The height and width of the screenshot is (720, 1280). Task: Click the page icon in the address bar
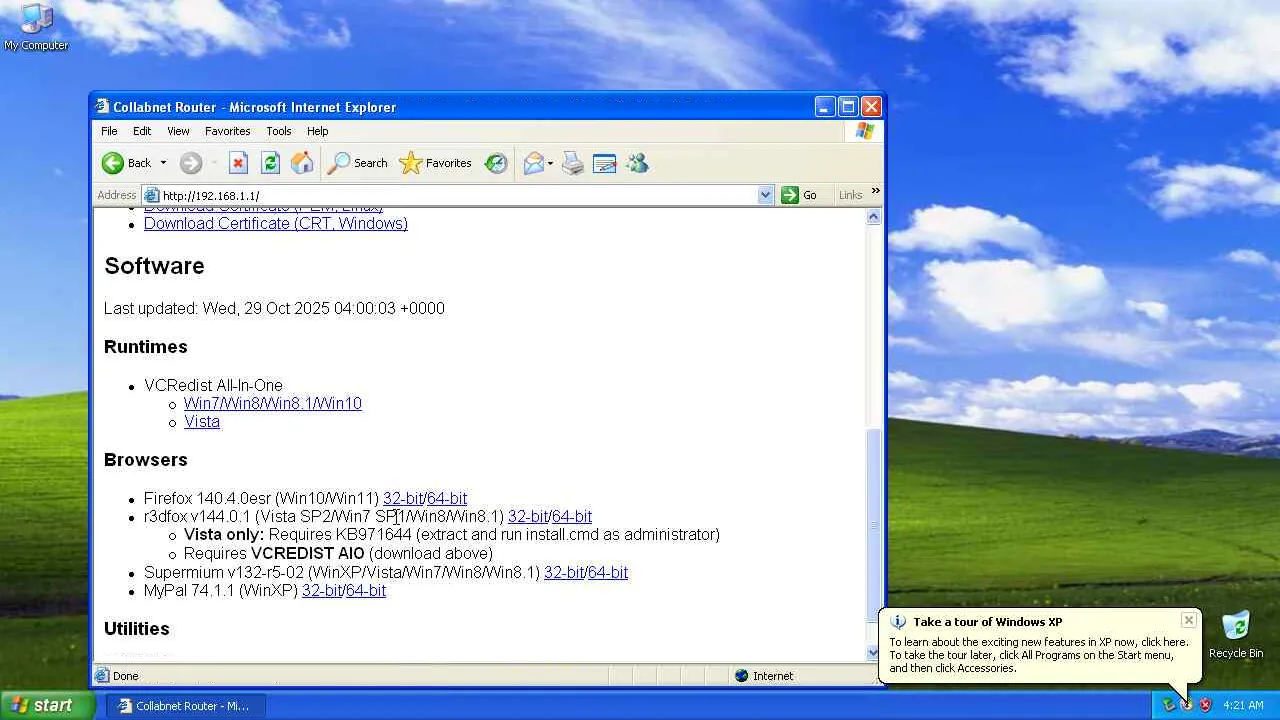pos(152,195)
